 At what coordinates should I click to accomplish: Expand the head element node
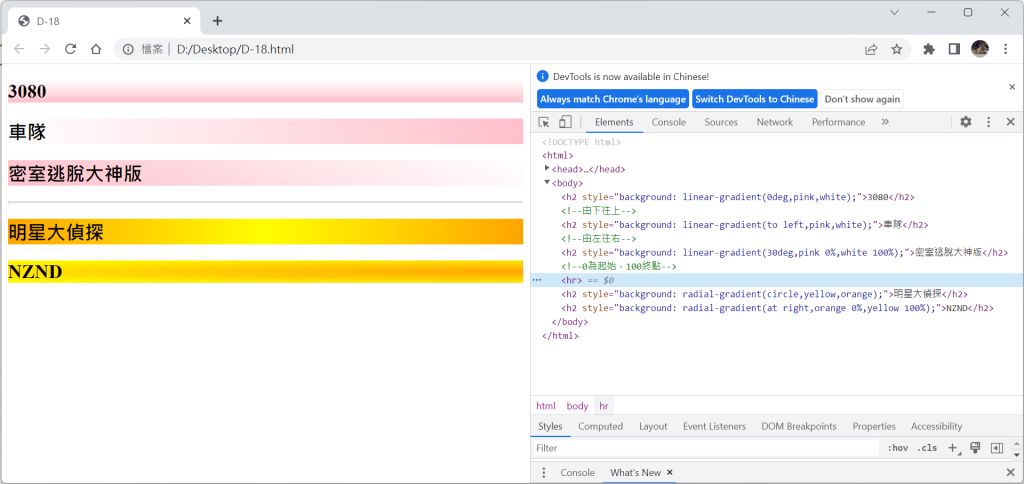547,168
